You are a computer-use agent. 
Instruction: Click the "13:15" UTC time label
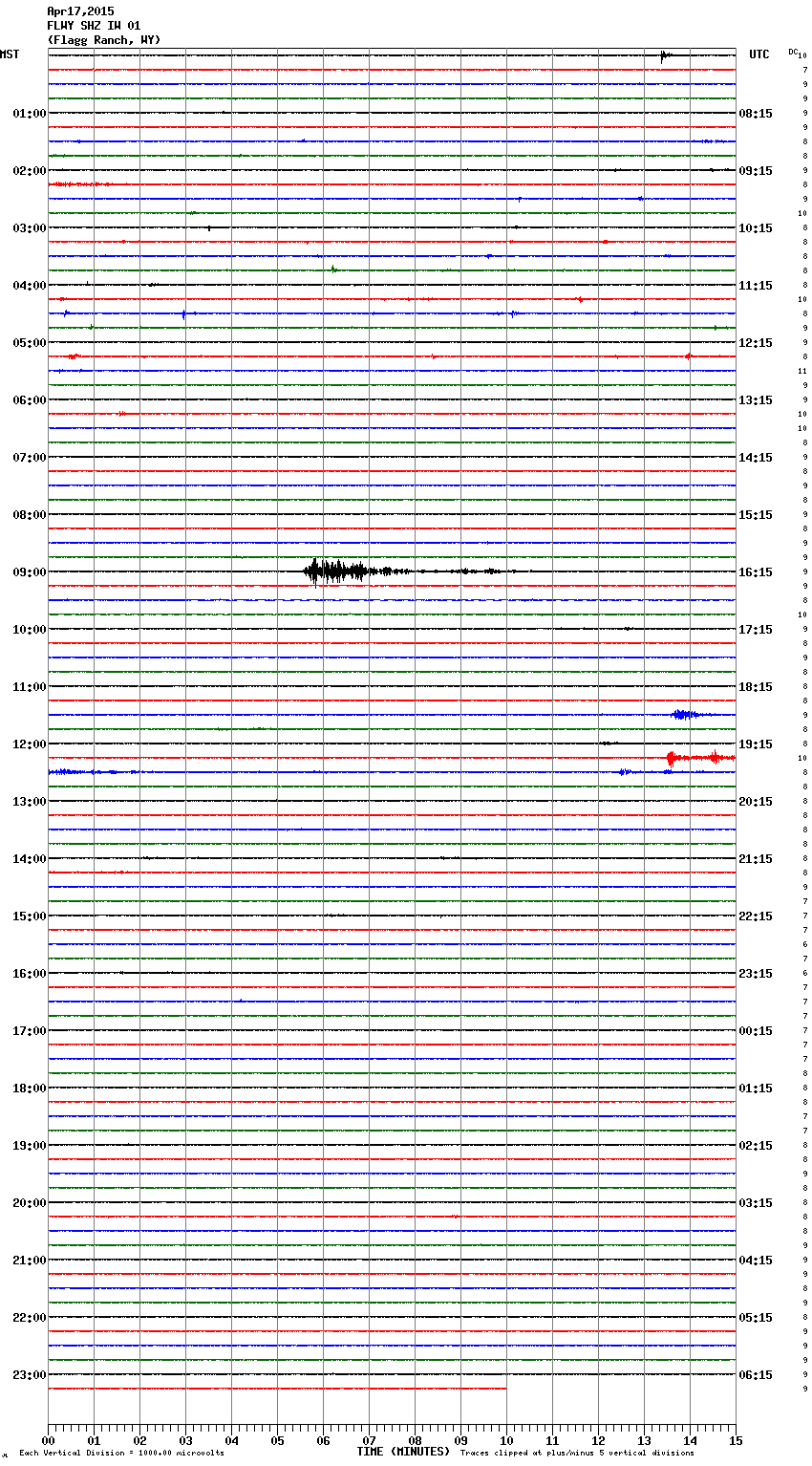[756, 400]
